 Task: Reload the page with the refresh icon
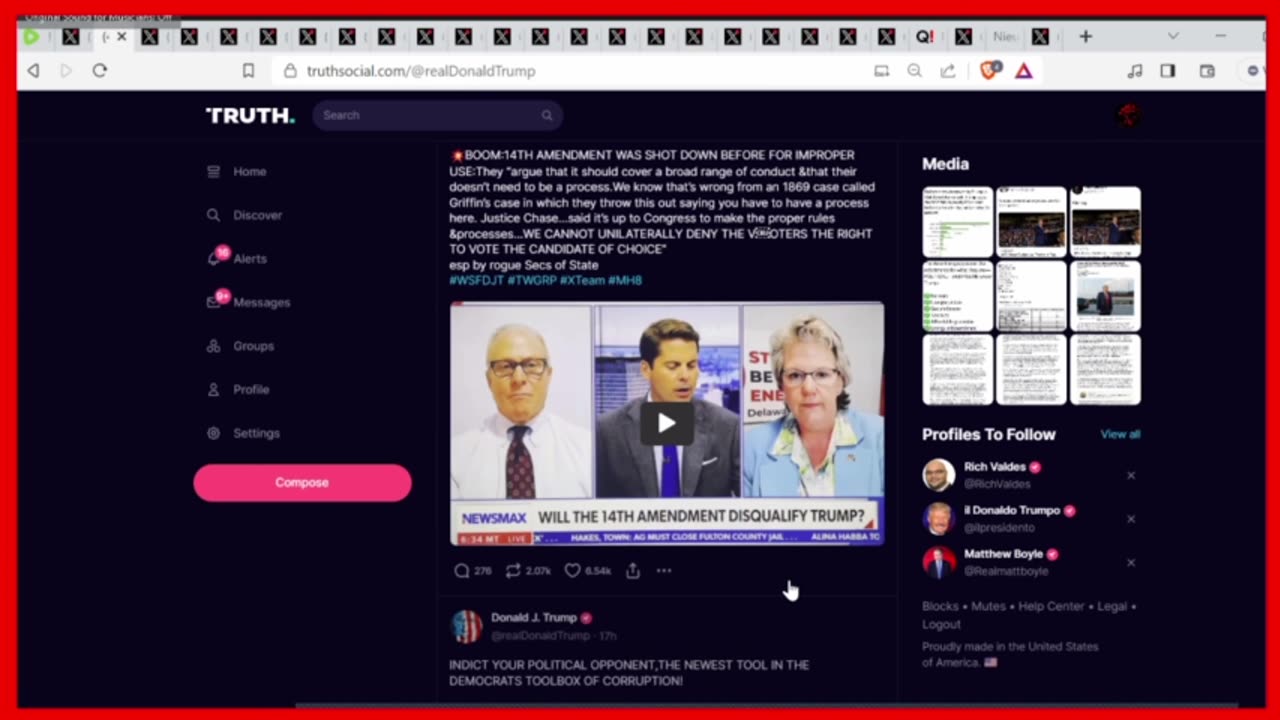click(x=100, y=71)
